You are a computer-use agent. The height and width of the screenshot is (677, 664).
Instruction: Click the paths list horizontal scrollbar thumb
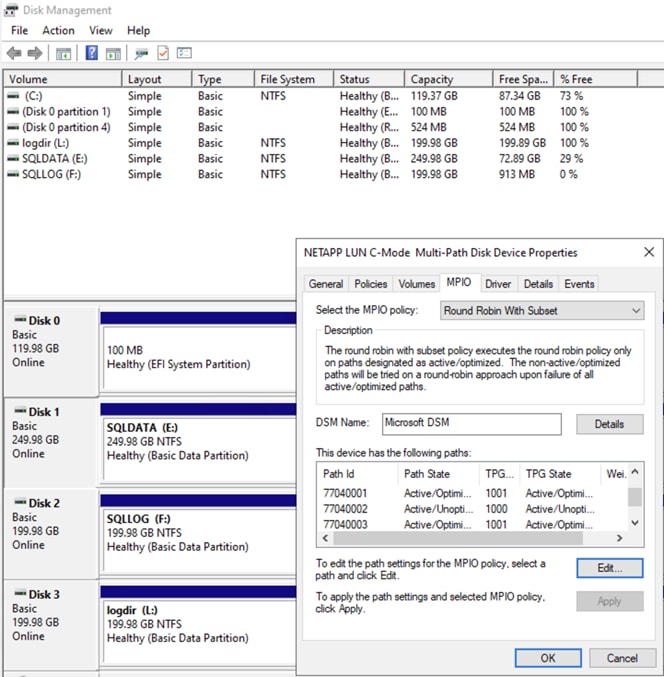[458, 538]
